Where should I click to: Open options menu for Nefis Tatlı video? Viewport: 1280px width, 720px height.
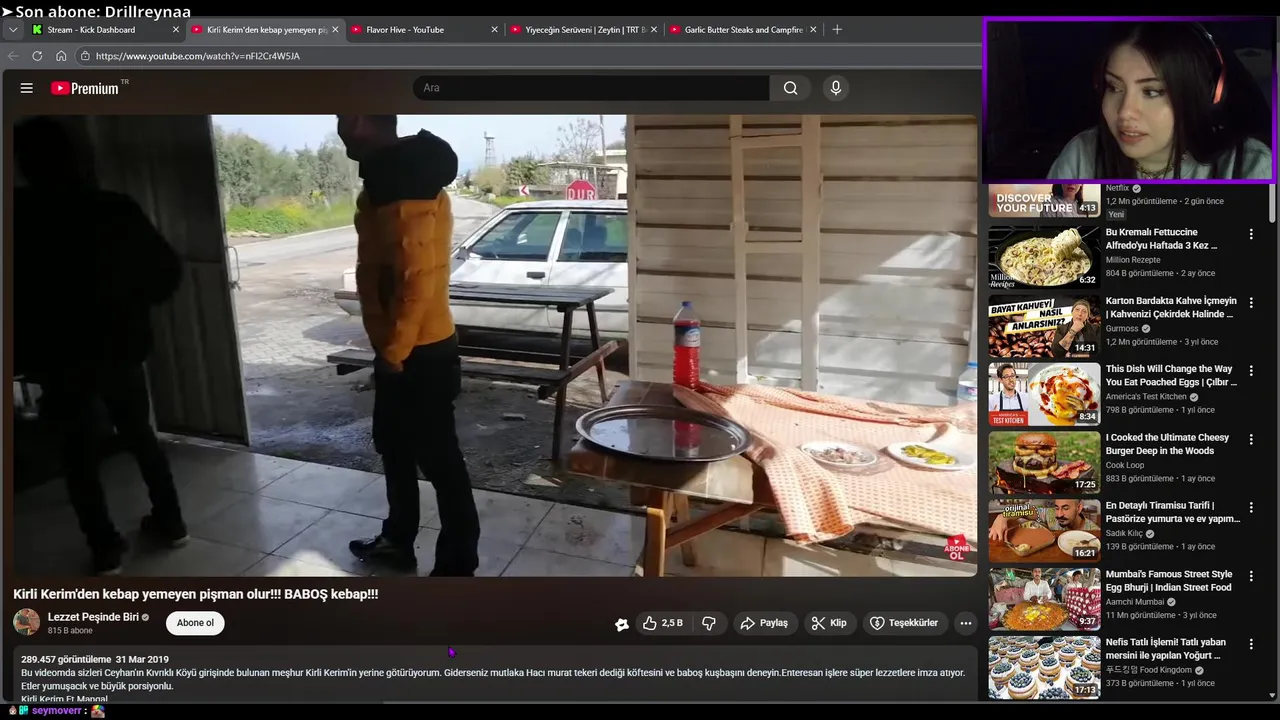point(1251,644)
